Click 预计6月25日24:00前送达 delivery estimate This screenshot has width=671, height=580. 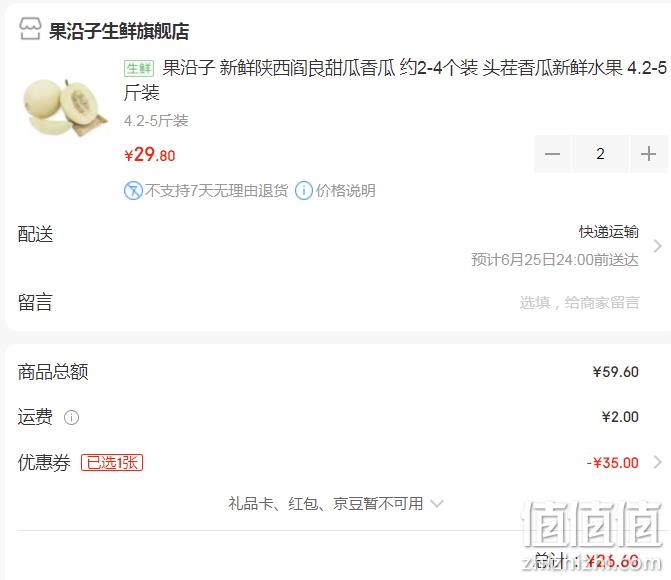(x=555, y=259)
